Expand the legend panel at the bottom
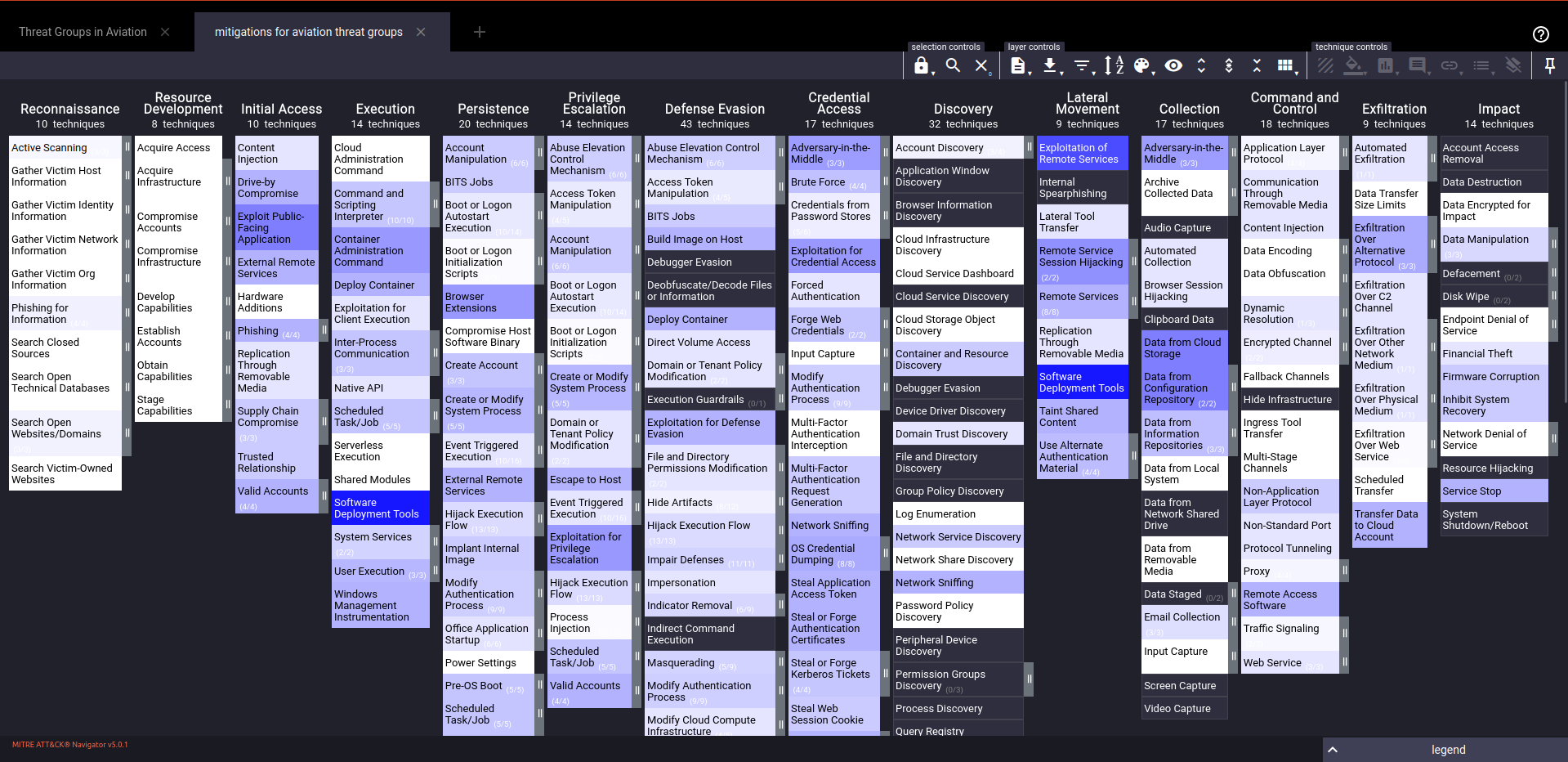 tap(1445, 750)
